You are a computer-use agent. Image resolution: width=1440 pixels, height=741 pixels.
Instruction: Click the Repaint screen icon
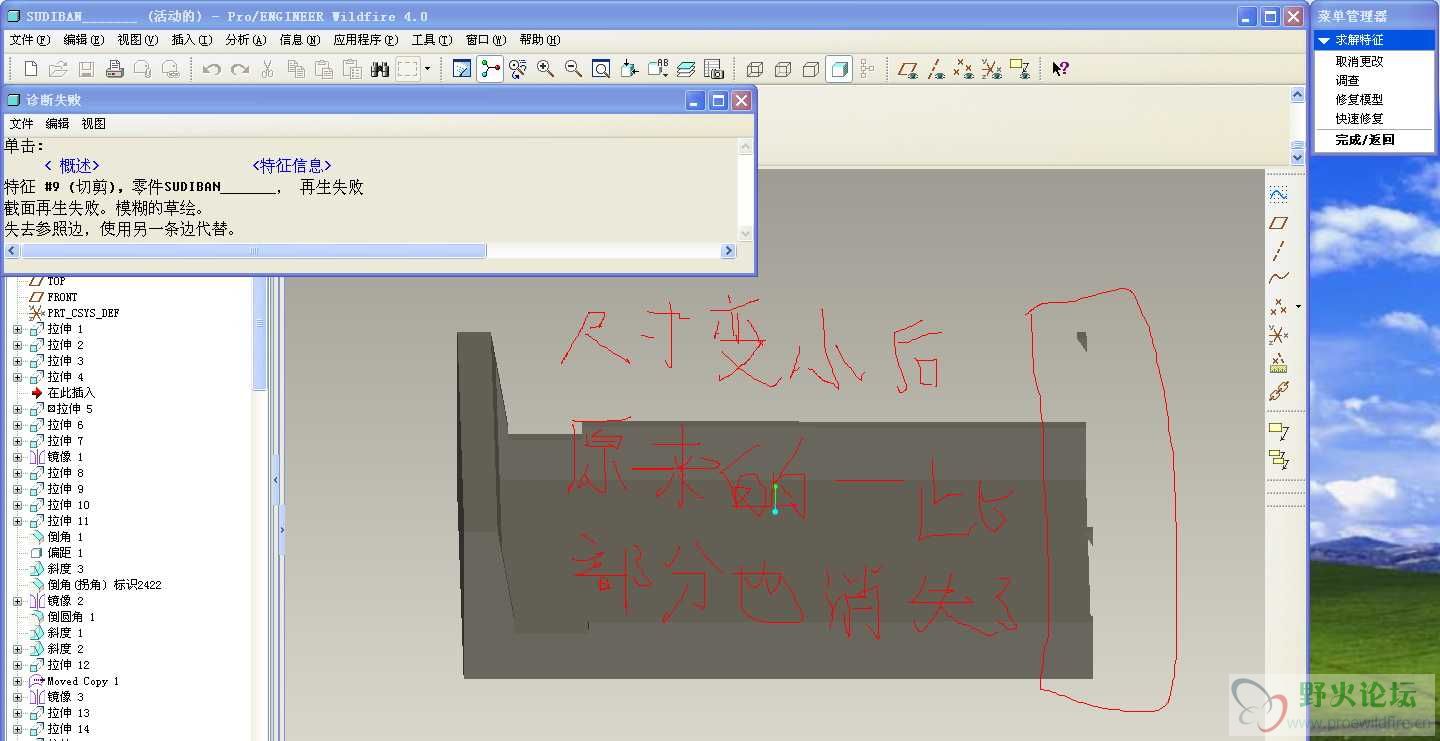(462, 69)
